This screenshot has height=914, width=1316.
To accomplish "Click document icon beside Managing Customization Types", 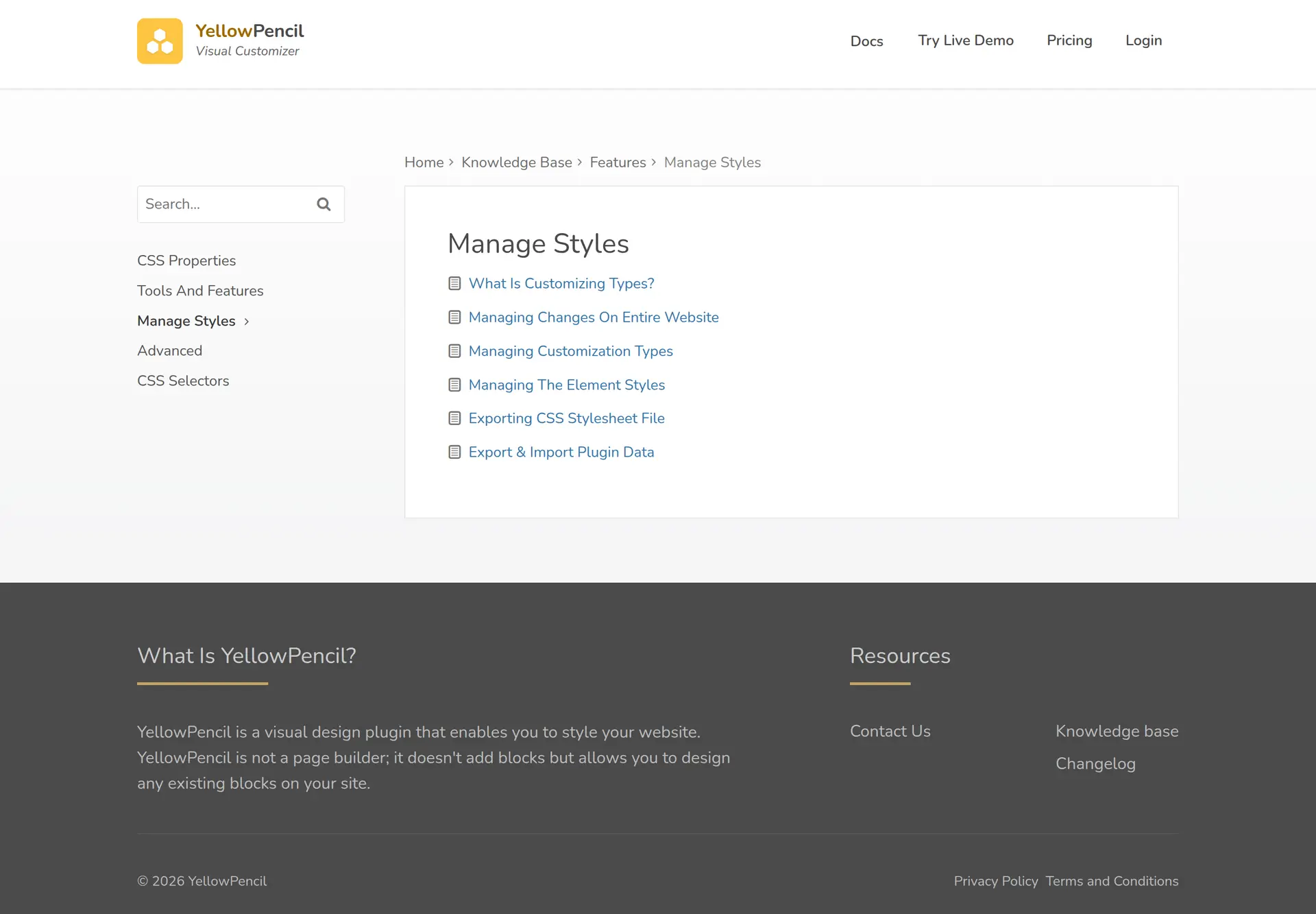I will [454, 351].
